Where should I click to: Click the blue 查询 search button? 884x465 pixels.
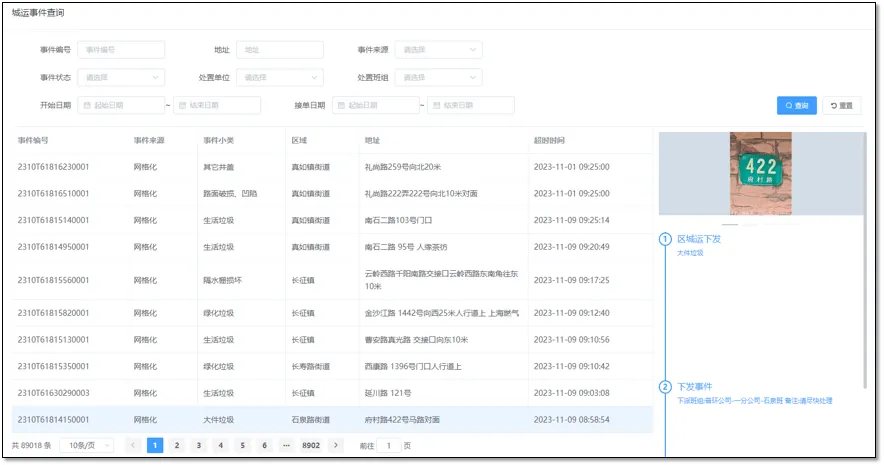[x=796, y=105]
